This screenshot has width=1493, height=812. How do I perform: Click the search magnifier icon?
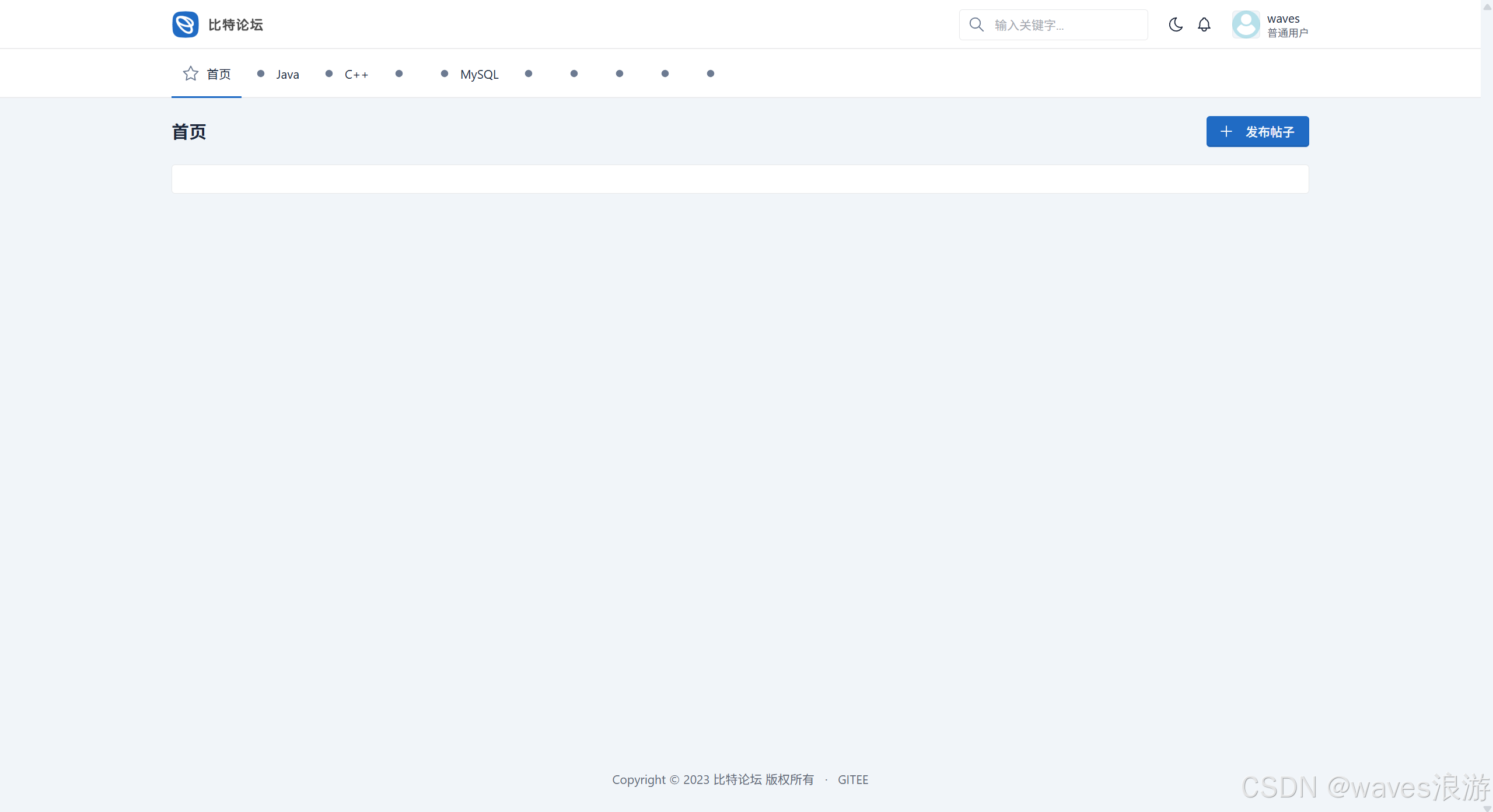point(976,24)
